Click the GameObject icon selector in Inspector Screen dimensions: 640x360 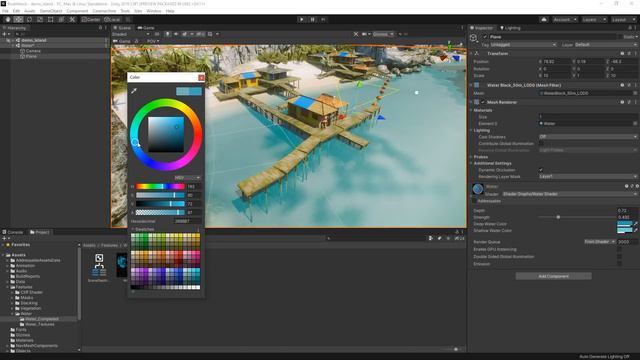pyautogui.click(x=473, y=38)
